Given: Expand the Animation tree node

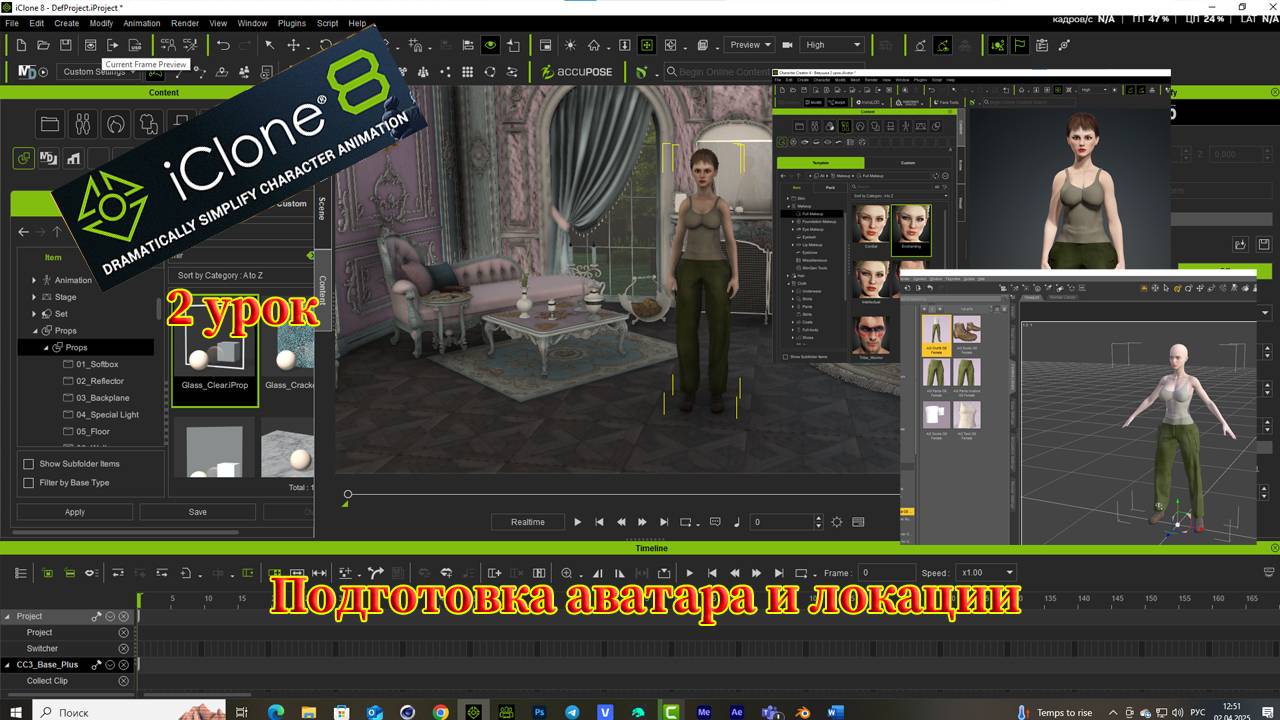Looking at the screenshot, I should tap(34, 280).
